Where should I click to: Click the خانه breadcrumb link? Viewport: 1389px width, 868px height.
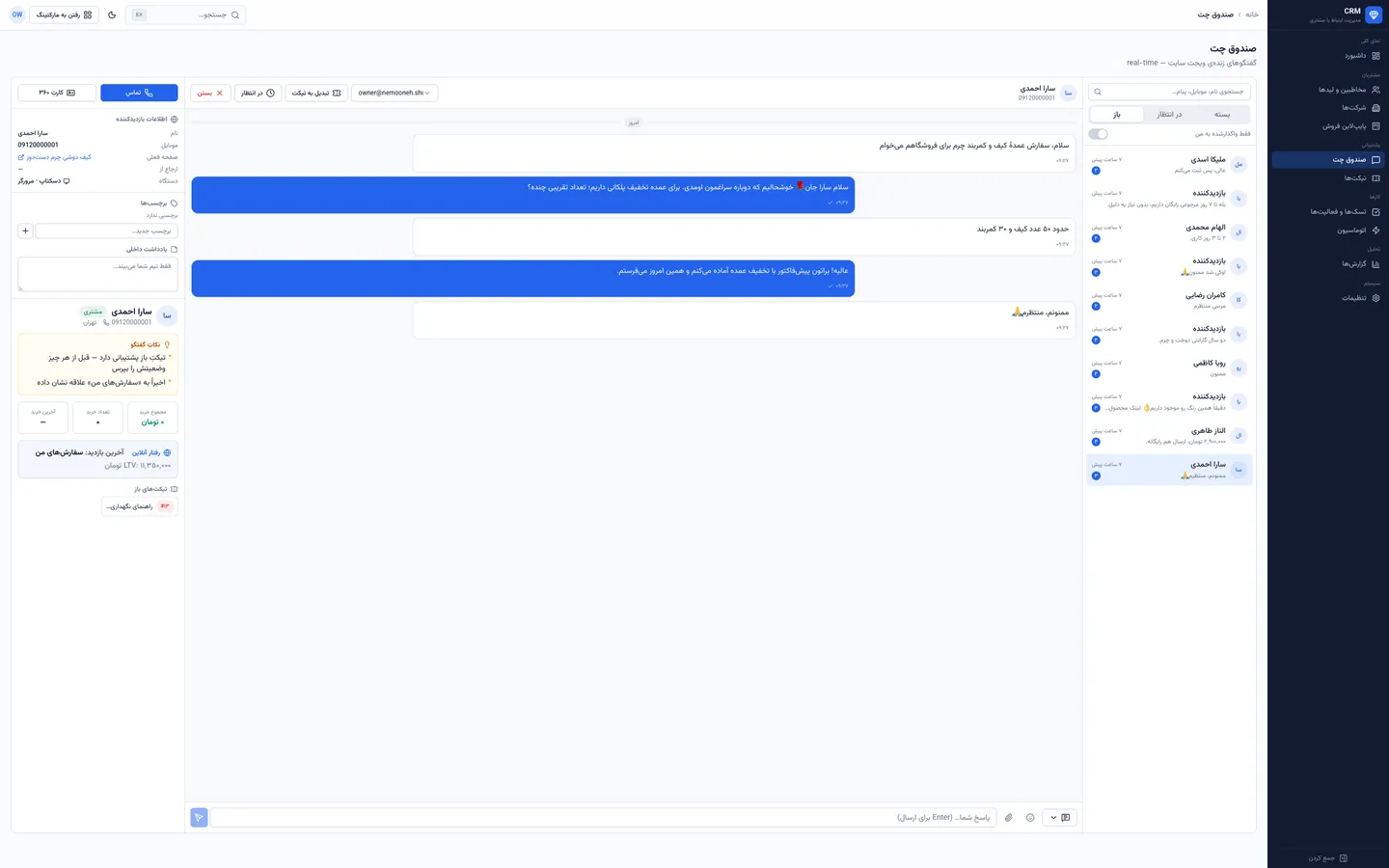1252,14
